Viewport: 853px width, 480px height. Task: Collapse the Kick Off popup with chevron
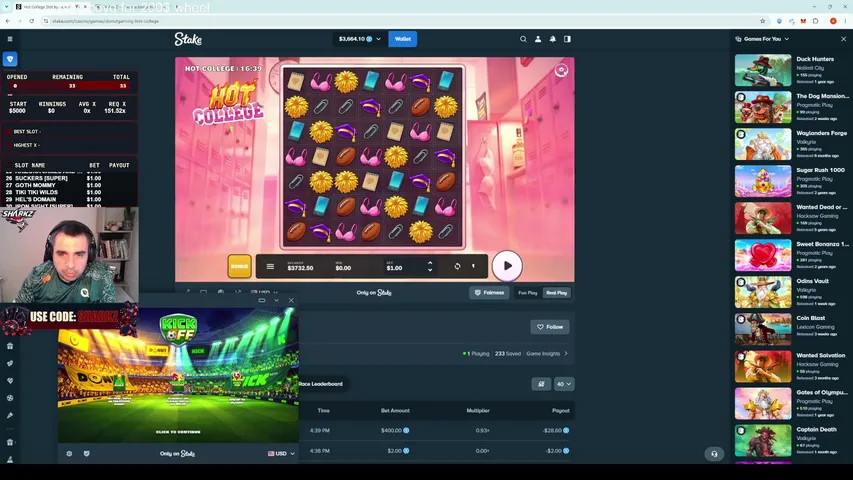tap(276, 300)
